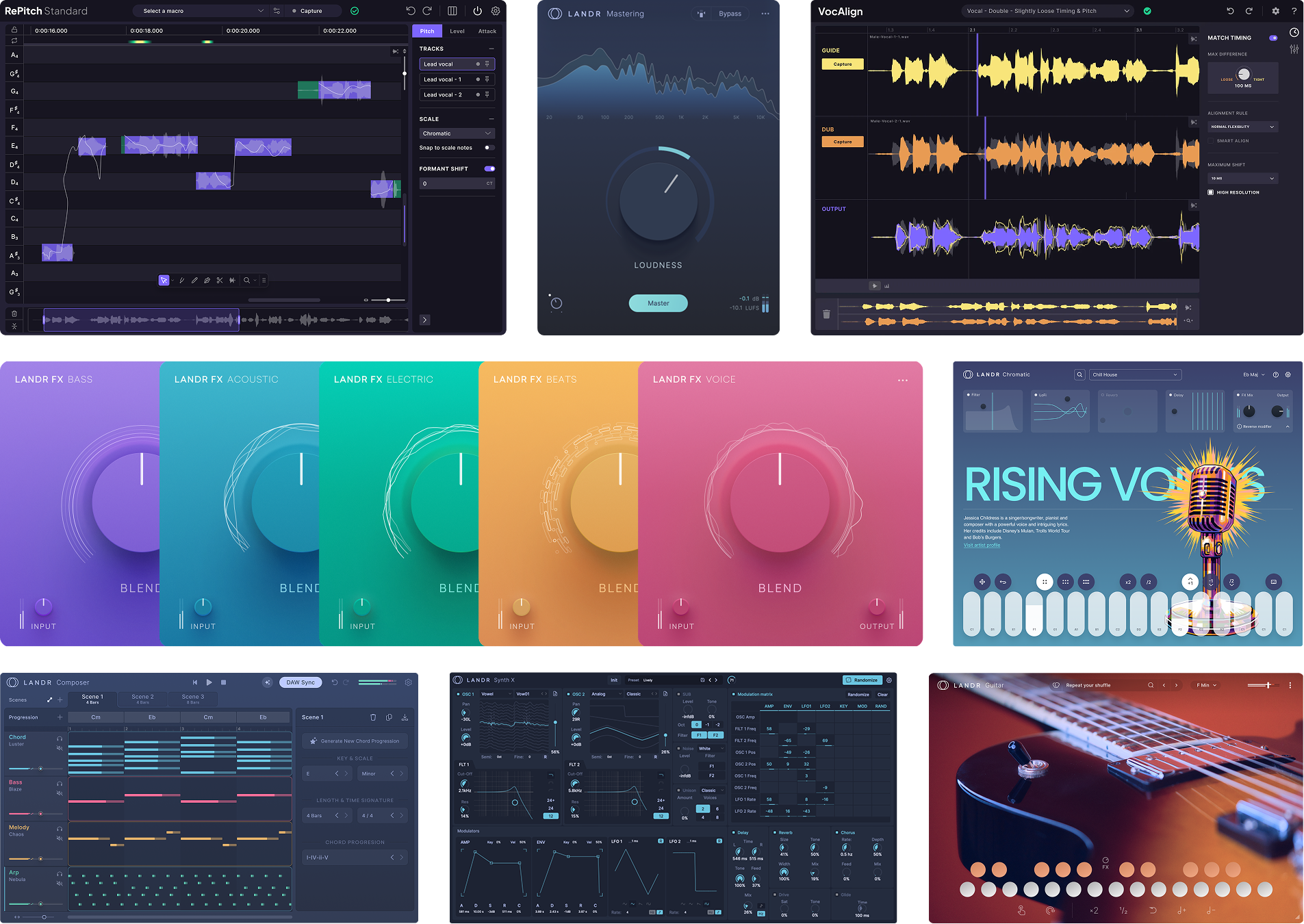
Task: Open F Min key dropdown in LANDR Guitar
Action: 1207,685
